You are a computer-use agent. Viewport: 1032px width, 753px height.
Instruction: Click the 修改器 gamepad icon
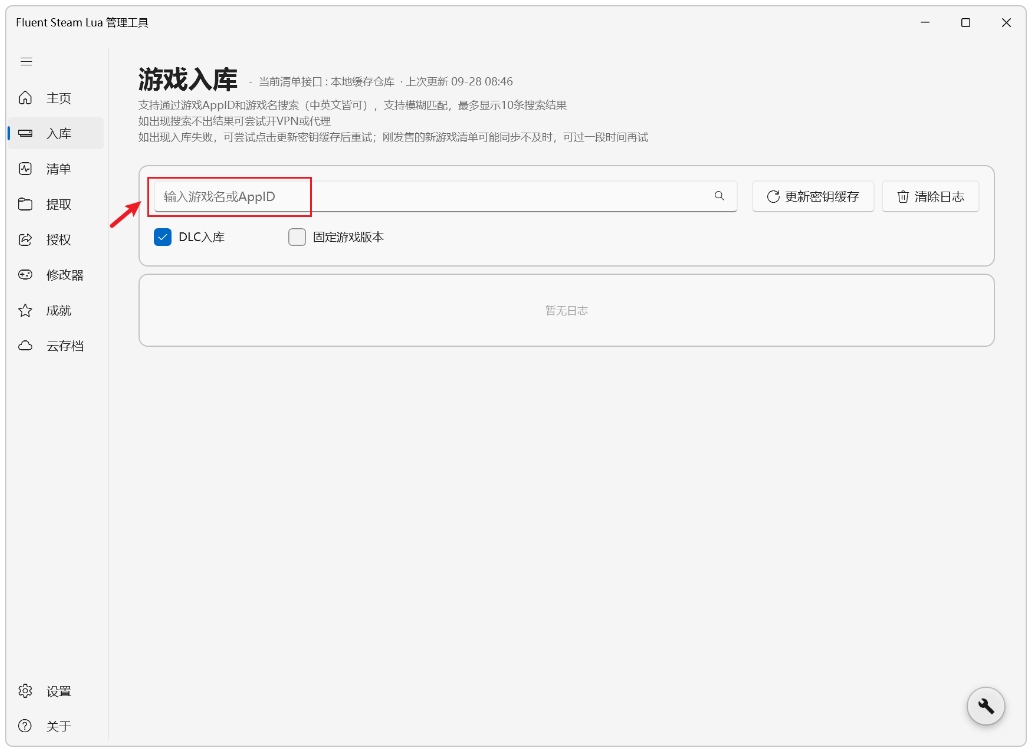point(25,275)
